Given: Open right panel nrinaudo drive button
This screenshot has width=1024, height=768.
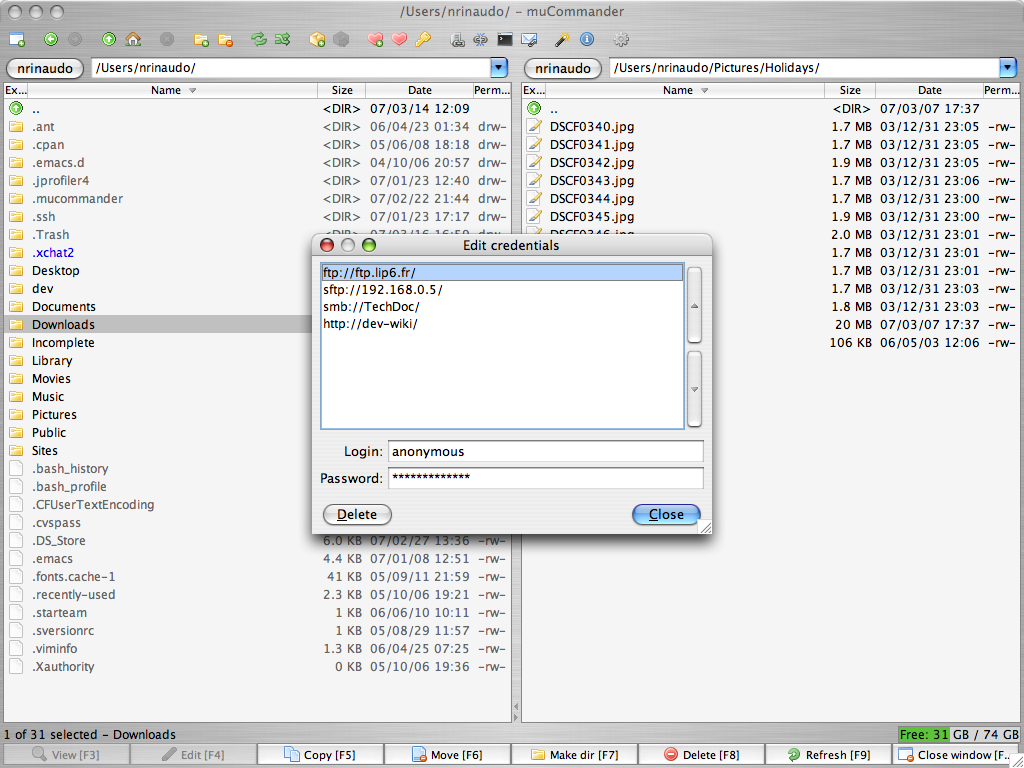Looking at the screenshot, I should pos(563,68).
